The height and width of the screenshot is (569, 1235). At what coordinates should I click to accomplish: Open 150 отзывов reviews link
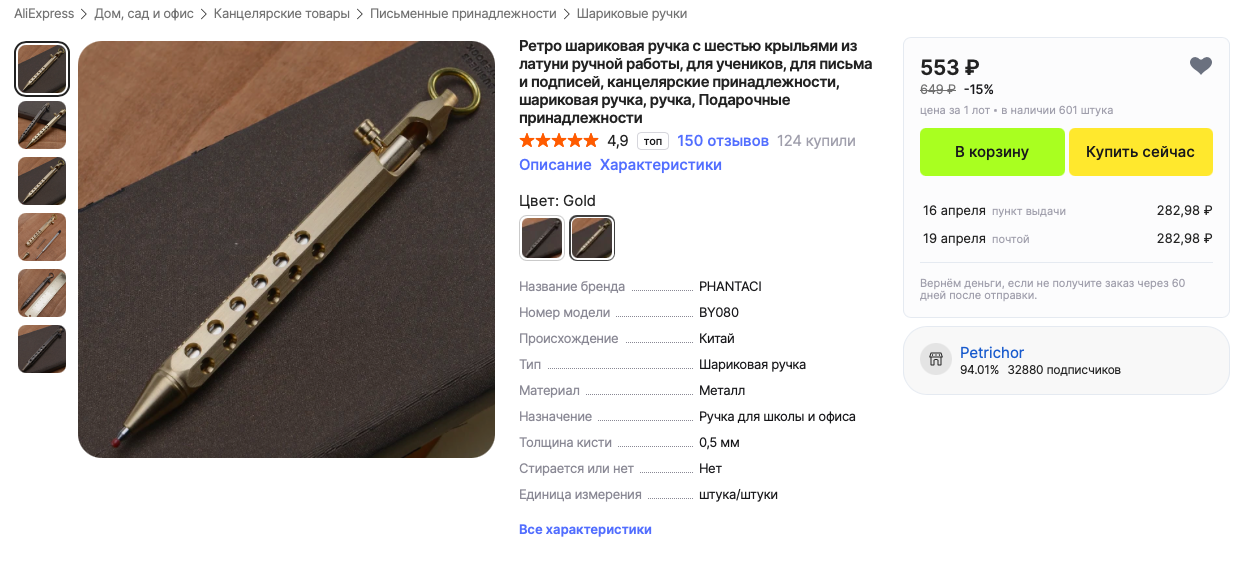point(723,141)
